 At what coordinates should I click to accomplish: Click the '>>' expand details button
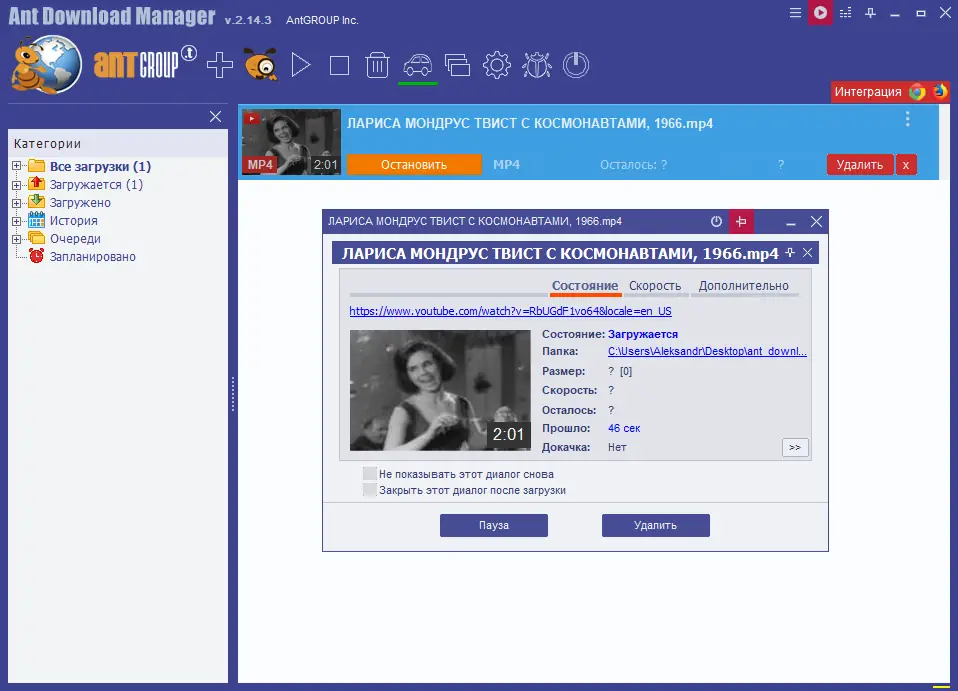pyautogui.click(x=794, y=447)
